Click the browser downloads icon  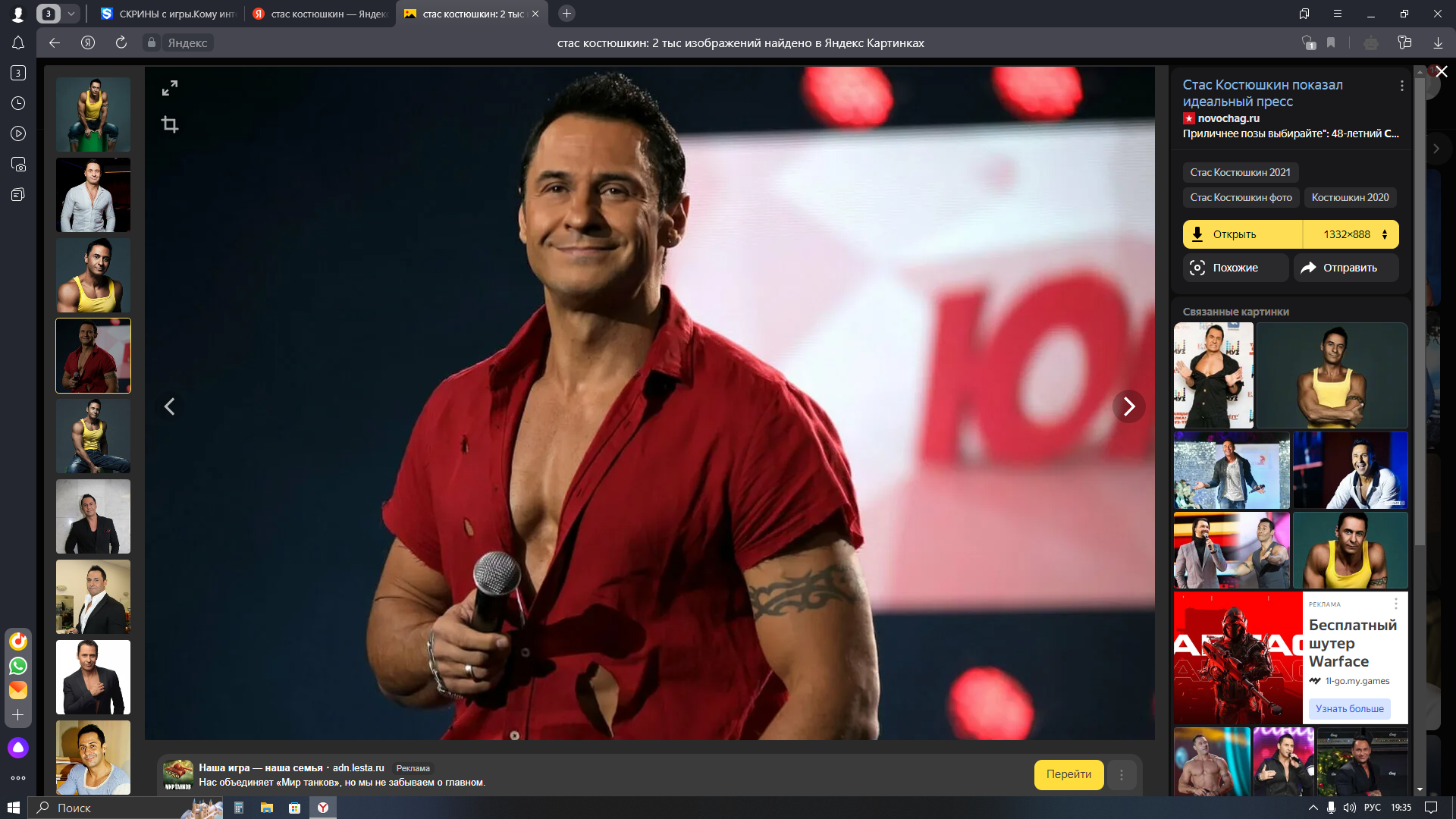1438,43
